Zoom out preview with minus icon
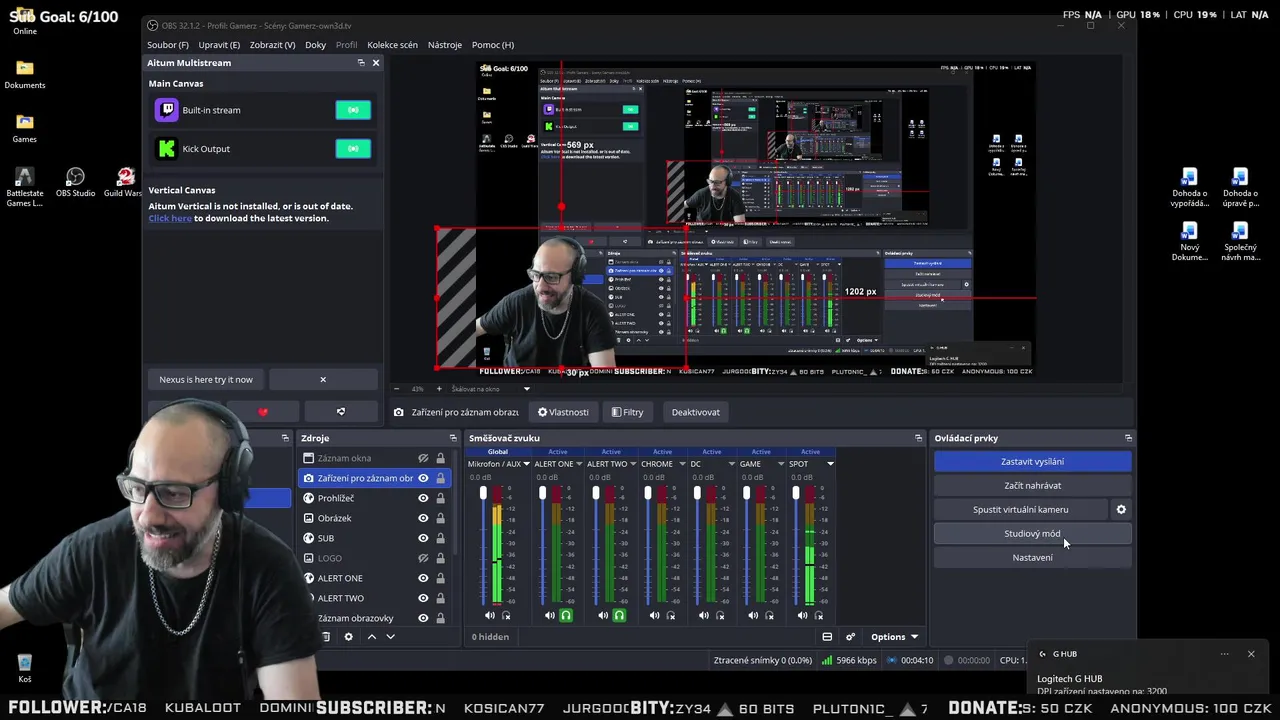1280x720 pixels. [396, 389]
